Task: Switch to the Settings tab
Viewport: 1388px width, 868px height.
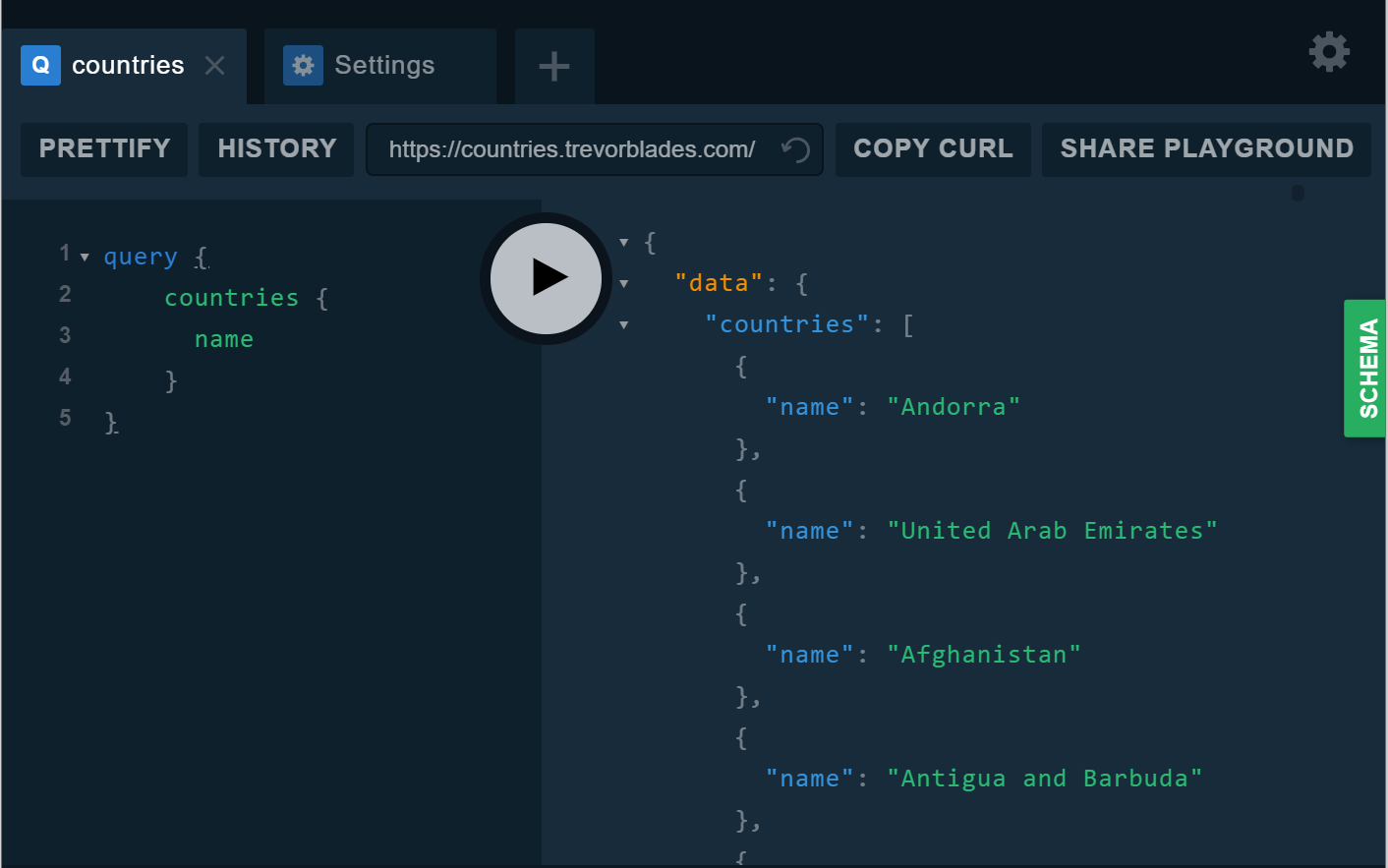Action: 380,67
